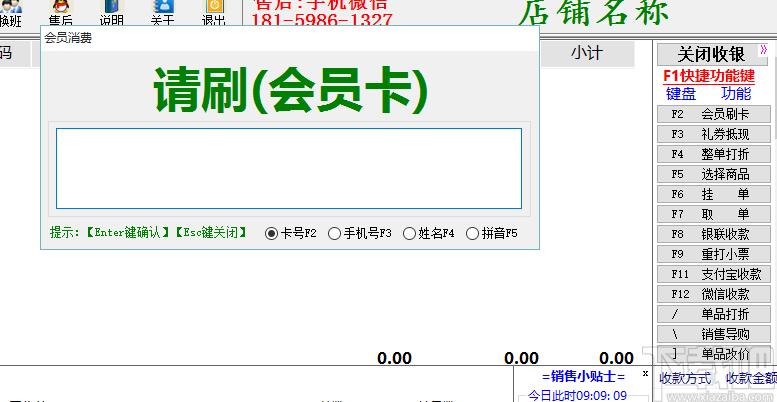Expand the side panel double-arrow
This screenshot has height=402, width=777.
764,49
